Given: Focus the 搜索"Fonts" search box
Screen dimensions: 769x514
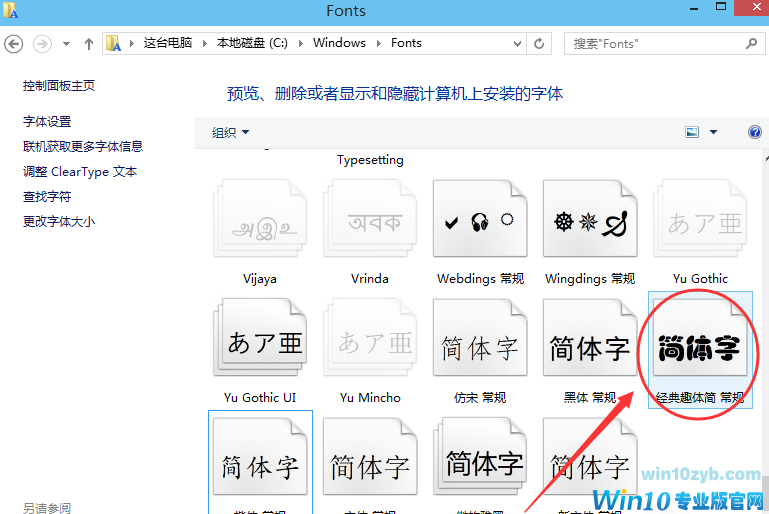Looking at the screenshot, I should tap(664, 44).
